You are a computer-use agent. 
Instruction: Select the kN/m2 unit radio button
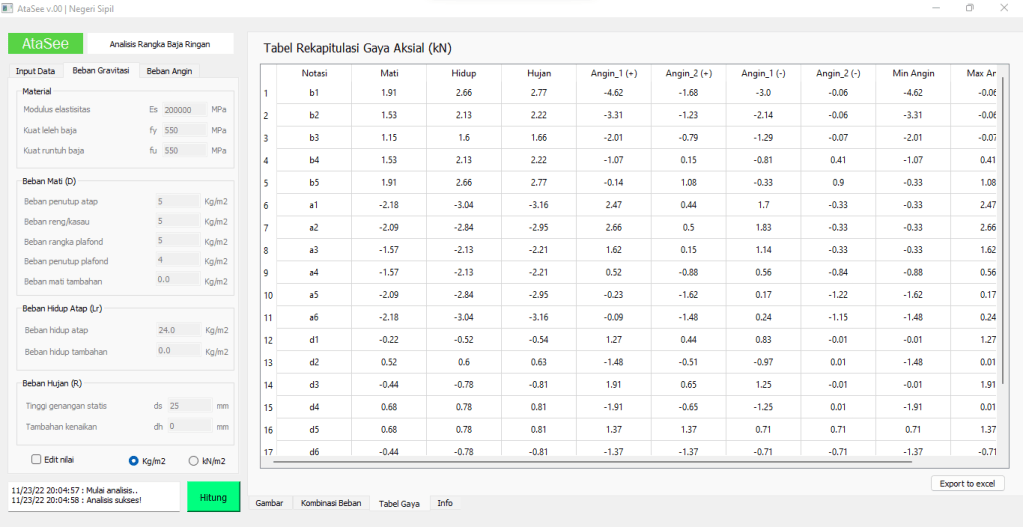click(194, 461)
